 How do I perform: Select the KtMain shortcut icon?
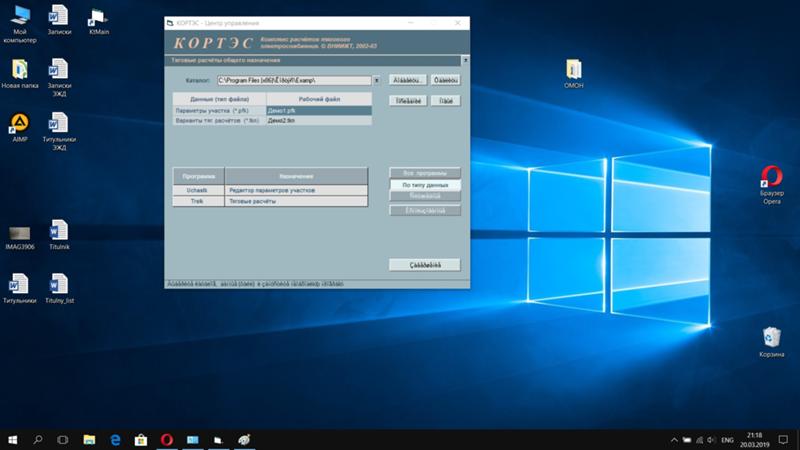pyautogui.click(x=98, y=21)
